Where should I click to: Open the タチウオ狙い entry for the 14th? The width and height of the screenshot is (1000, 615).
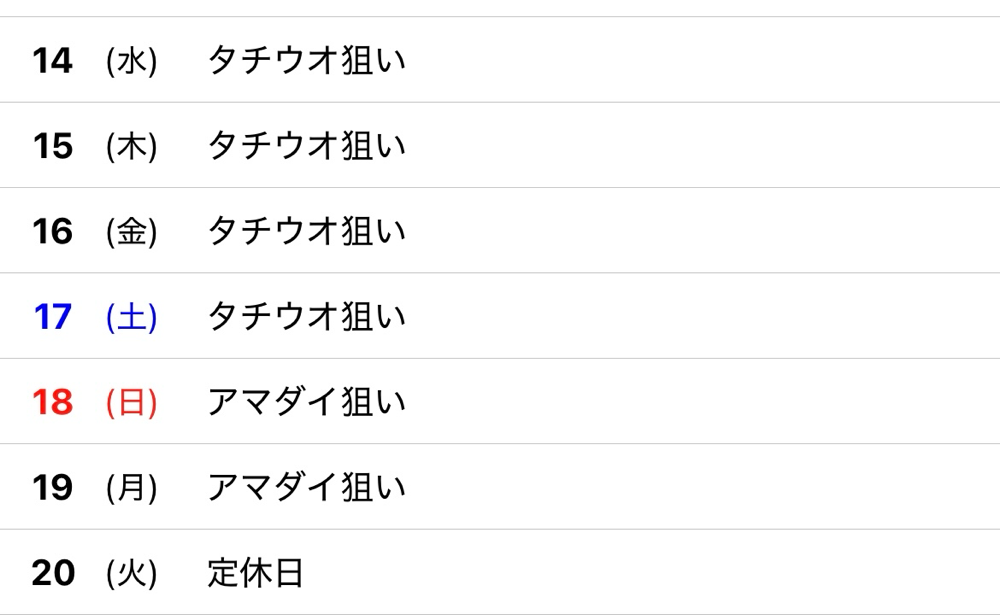pos(306,62)
